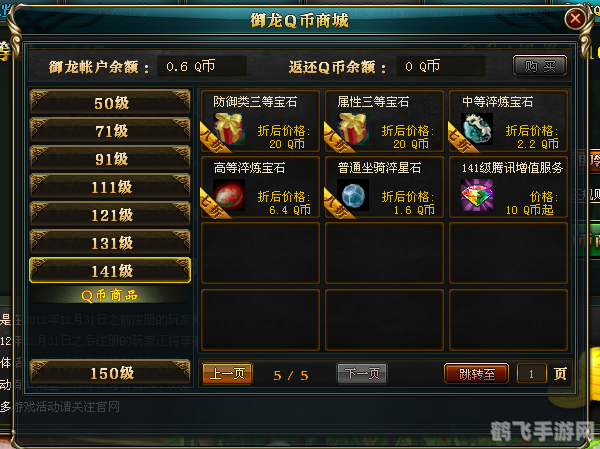600x449 pixels.
Task: Click the 购买 purchase button
Action: tap(540, 66)
